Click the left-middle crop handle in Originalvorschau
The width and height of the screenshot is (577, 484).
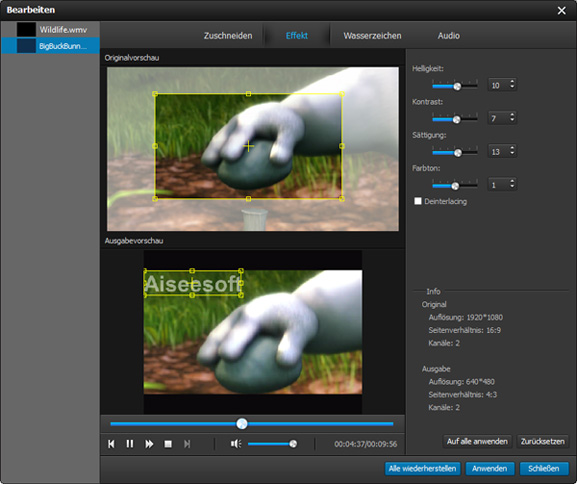click(155, 146)
